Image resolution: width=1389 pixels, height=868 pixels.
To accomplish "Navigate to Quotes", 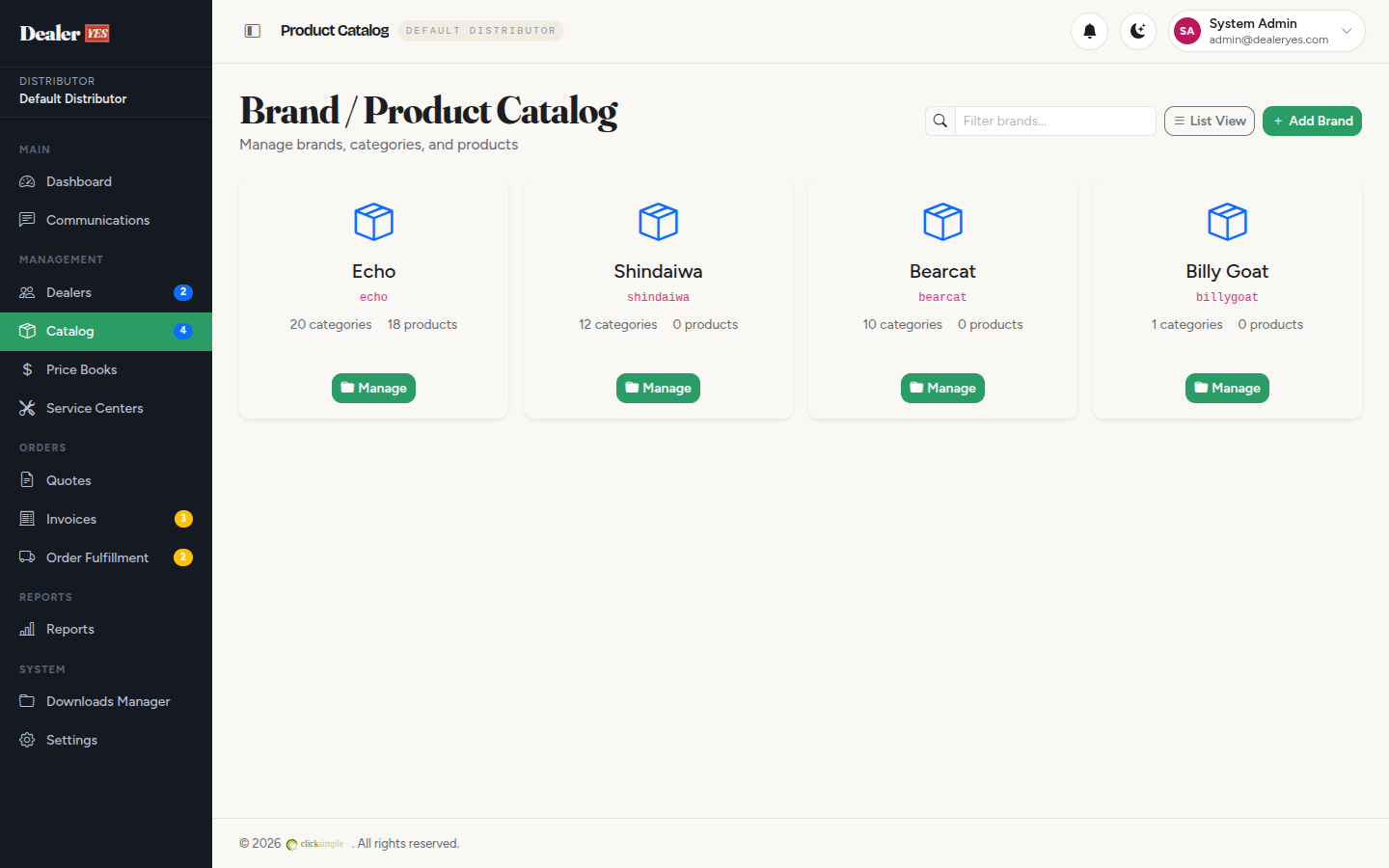I will (106, 480).
